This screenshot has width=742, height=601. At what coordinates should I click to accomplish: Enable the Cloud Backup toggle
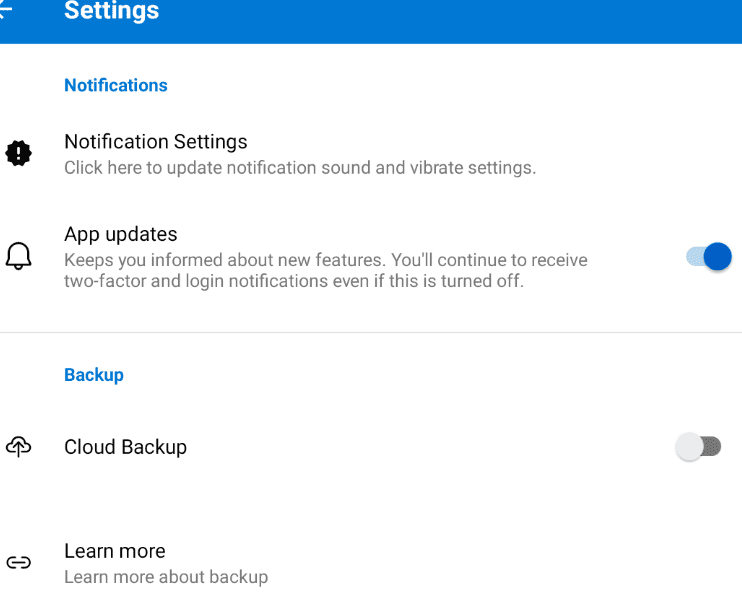tap(698, 447)
